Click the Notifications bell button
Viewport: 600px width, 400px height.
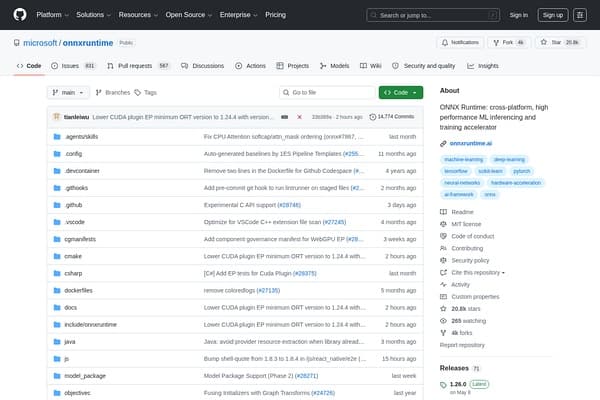[460, 42]
